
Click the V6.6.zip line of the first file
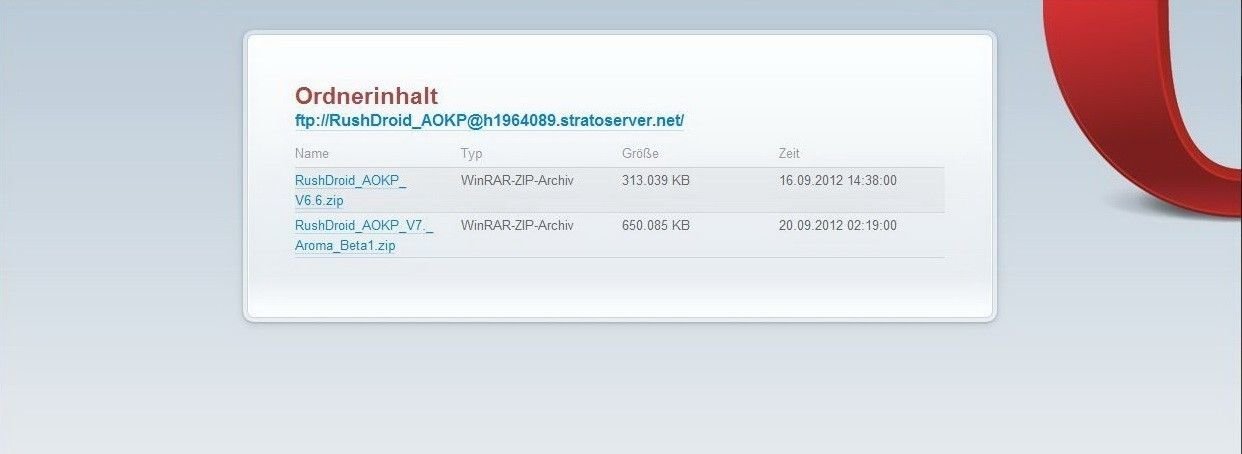(x=319, y=201)
